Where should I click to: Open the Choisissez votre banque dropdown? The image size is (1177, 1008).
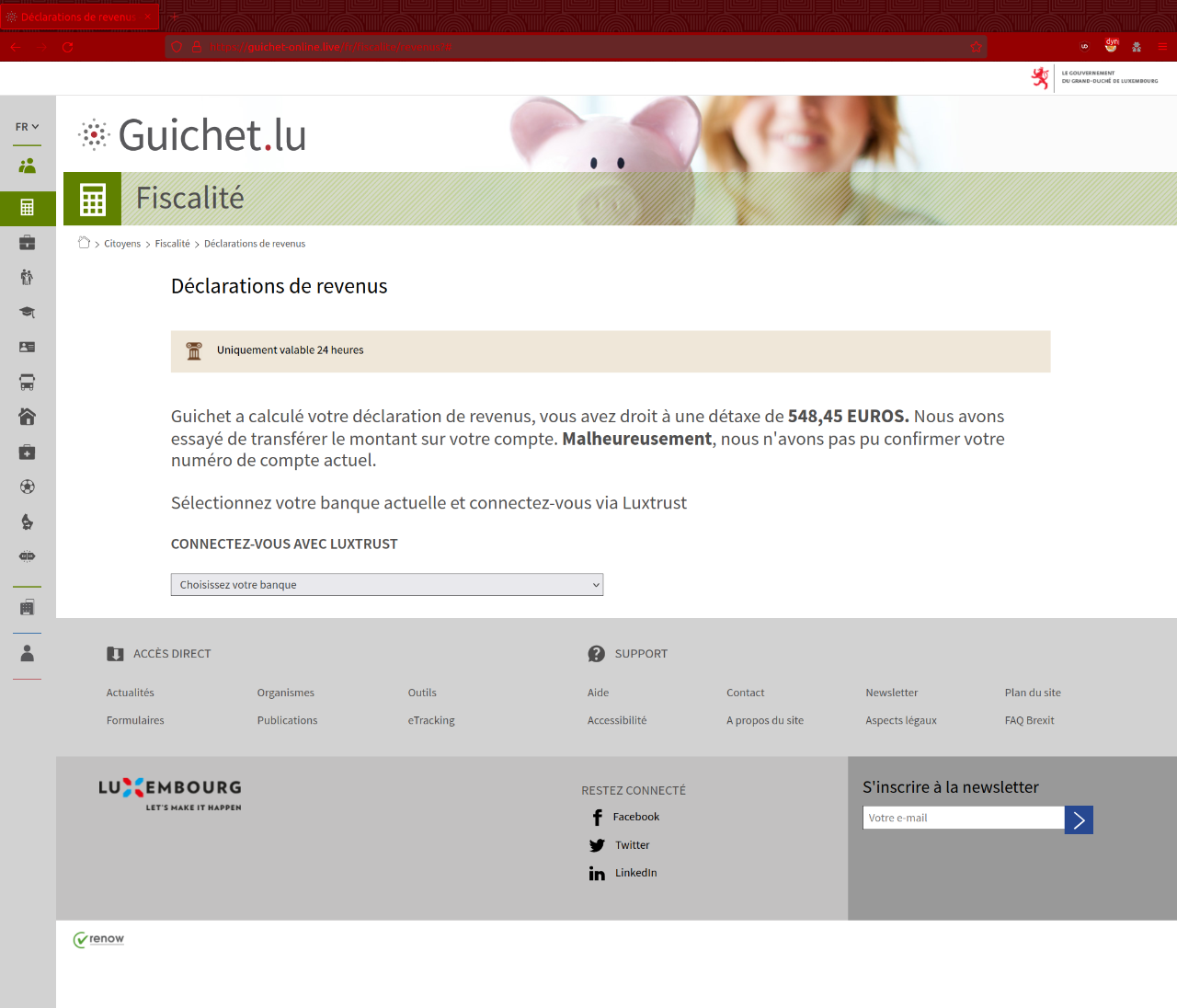coord(387,585)
